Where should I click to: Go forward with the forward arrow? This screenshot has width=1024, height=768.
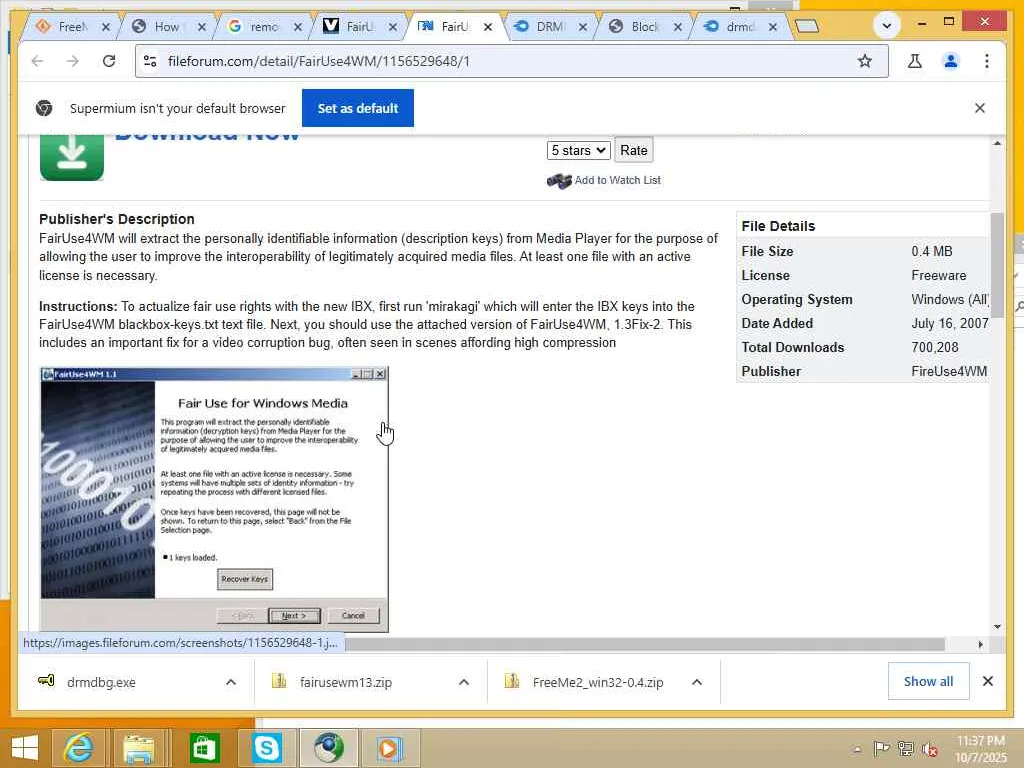[x=73, y=61]
